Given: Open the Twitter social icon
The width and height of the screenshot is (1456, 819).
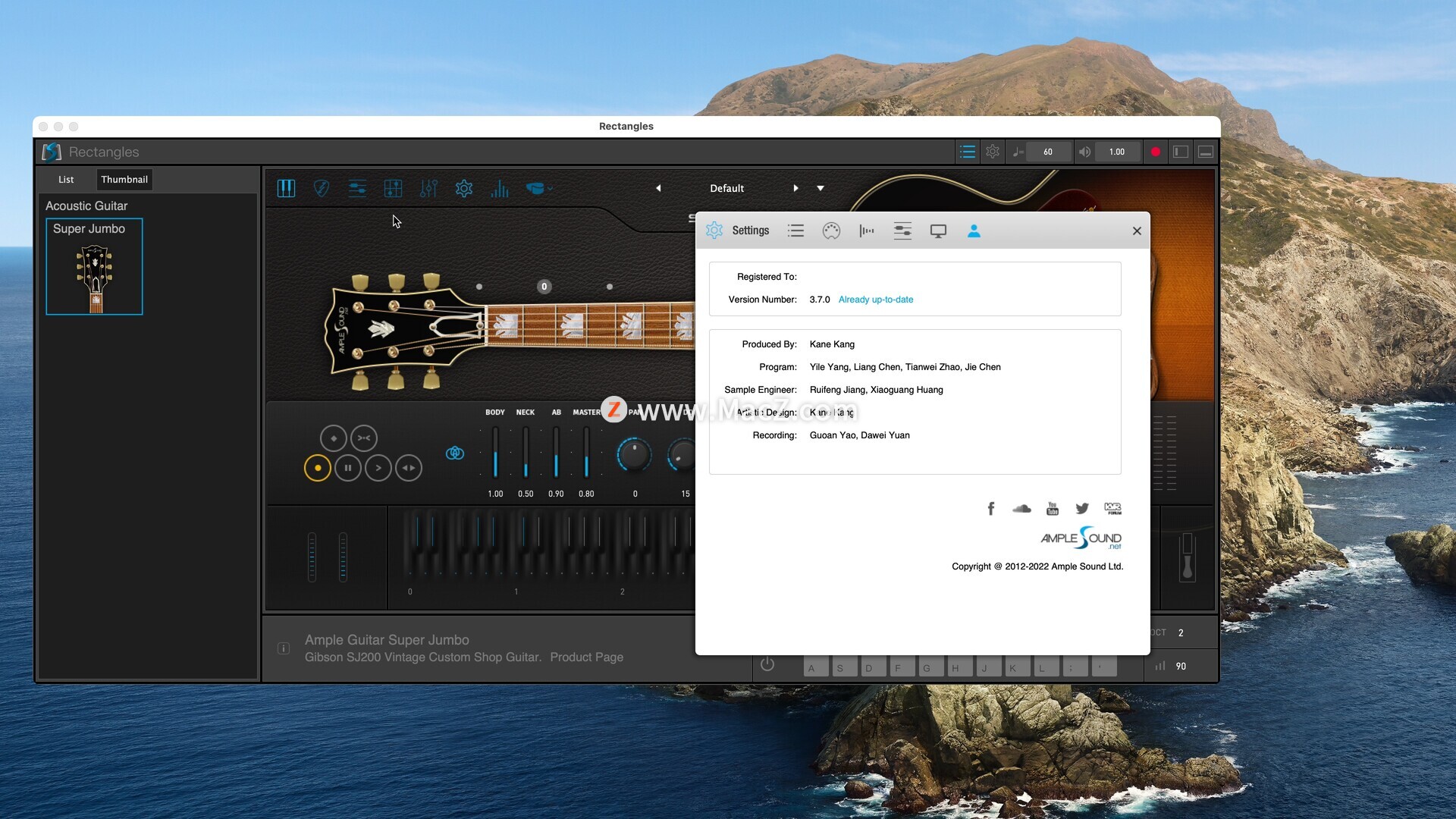Looking at the screenshot, I should pos(1082,508).
